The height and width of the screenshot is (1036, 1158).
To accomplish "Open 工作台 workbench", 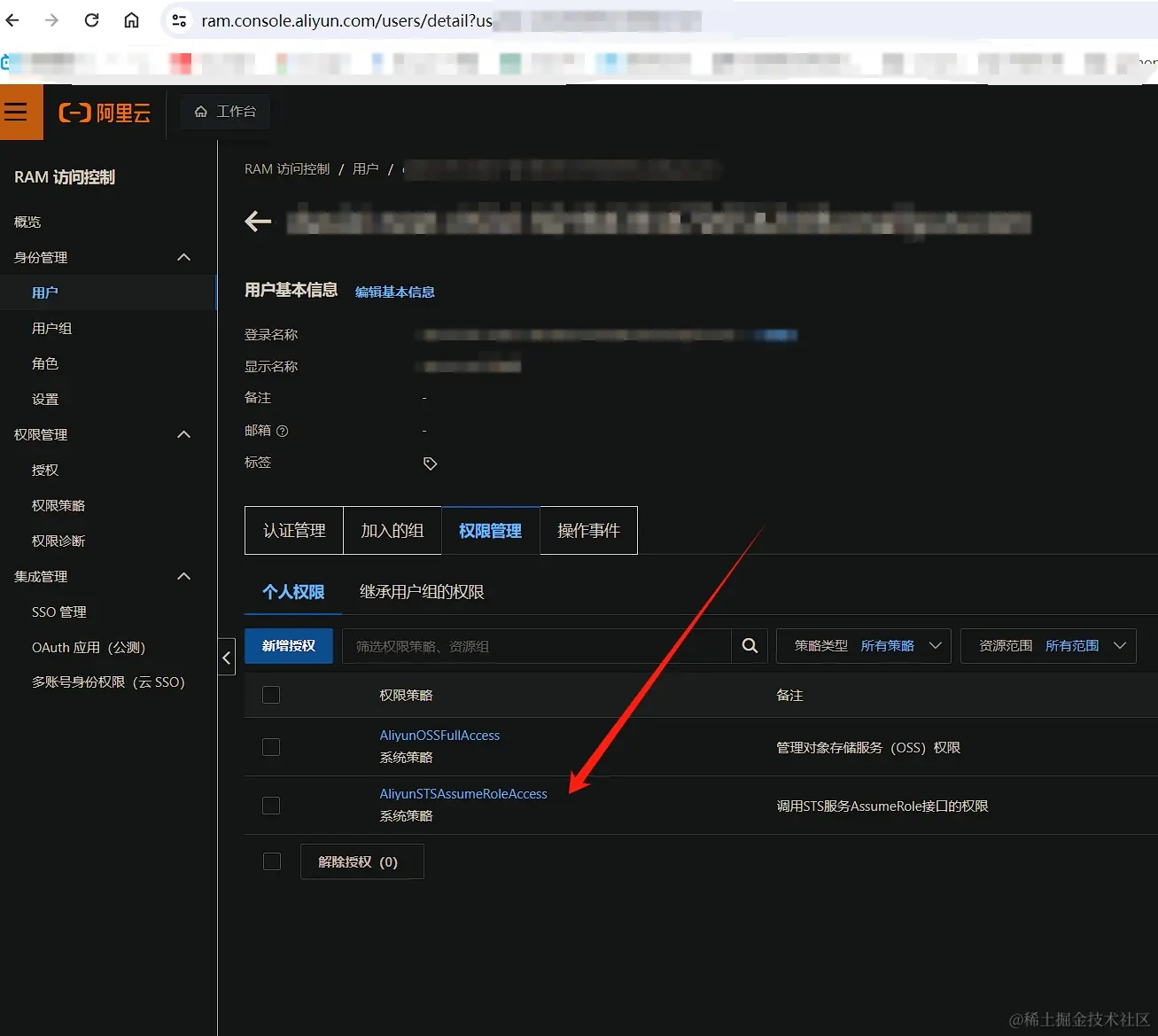I will (x=225, y=112).
